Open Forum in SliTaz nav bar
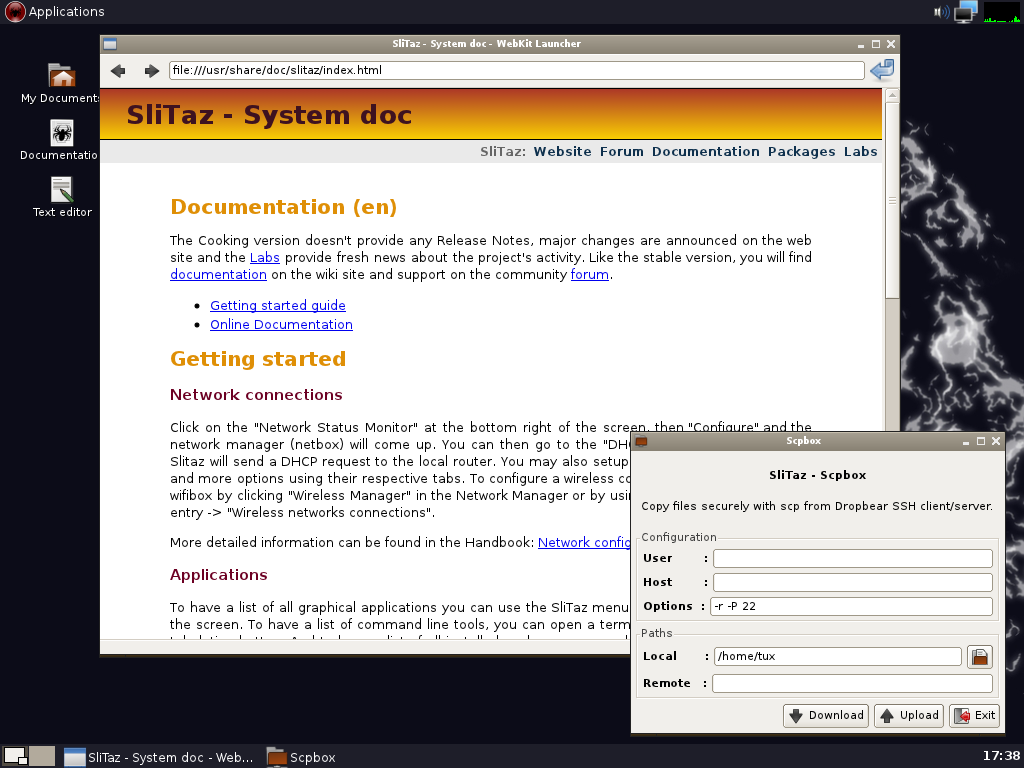This screenshot has height=768, width=1024. pos(622,152)
